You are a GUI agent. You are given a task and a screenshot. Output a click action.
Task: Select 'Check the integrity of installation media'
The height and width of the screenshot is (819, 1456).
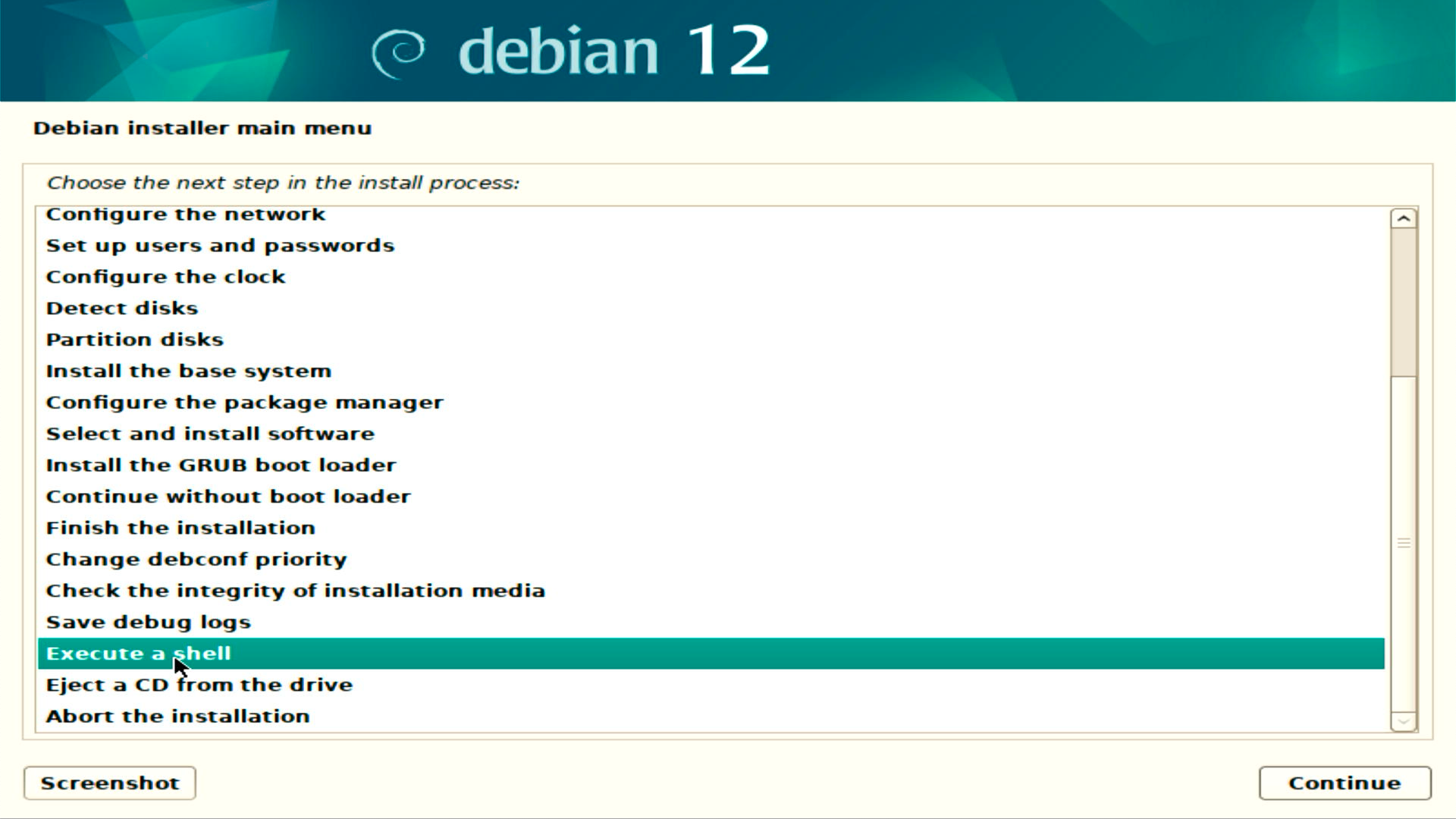pyautogui.click(x=295, y=590)
